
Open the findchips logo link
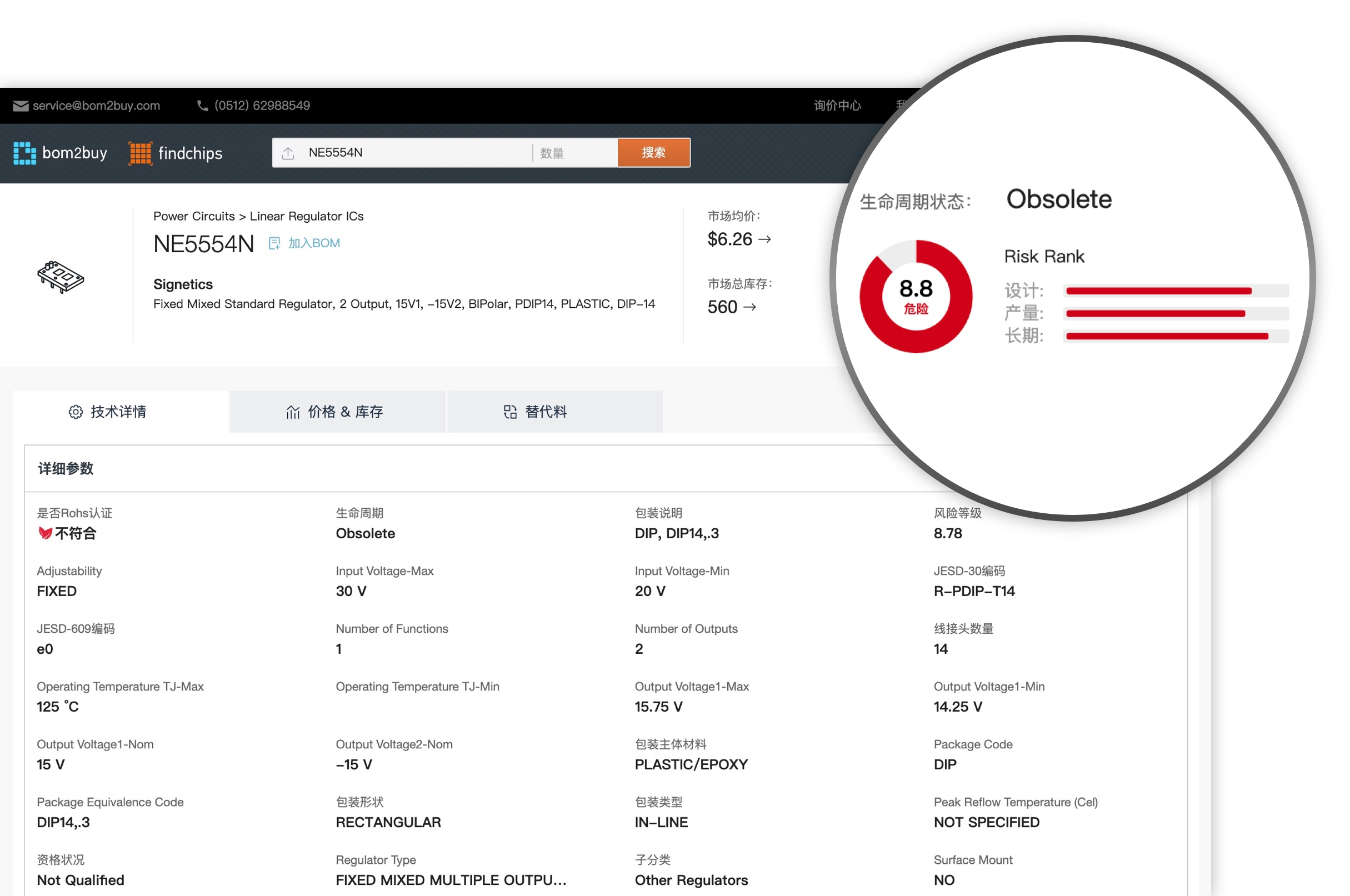tap(176, 153)
